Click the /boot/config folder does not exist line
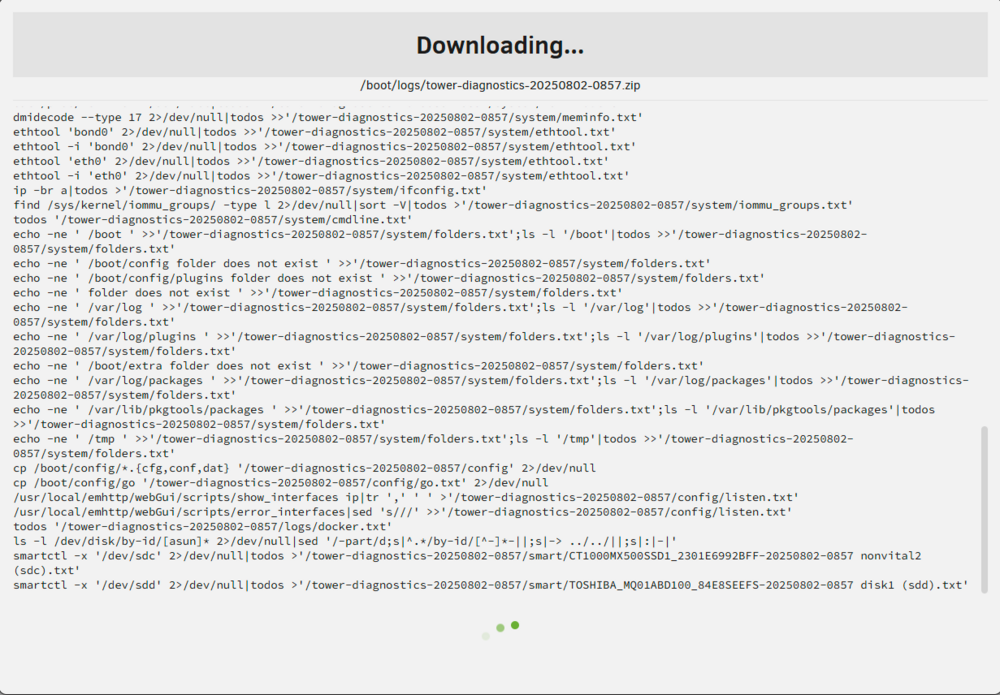The height and width of the screenshot is (695, 1000). tap(362, 264)
